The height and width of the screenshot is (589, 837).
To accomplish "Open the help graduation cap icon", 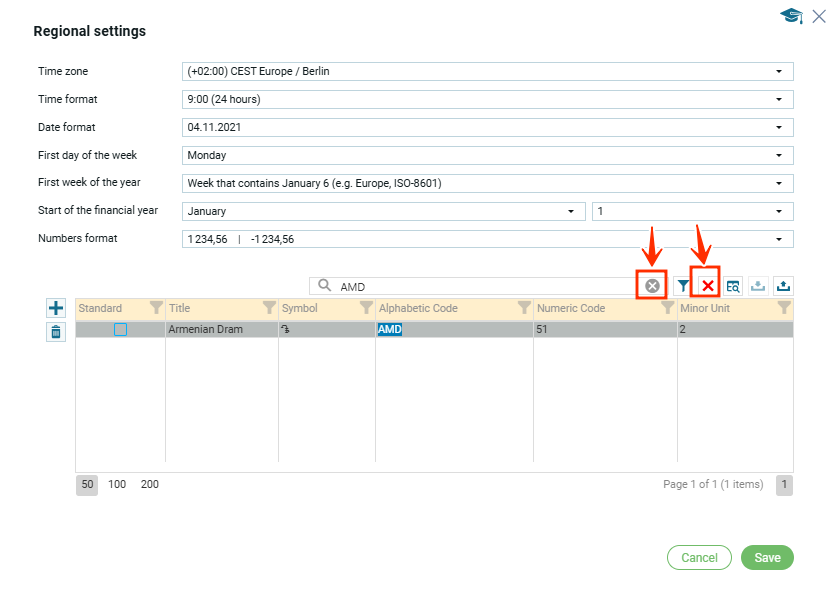I will click(x=791, y=16).
